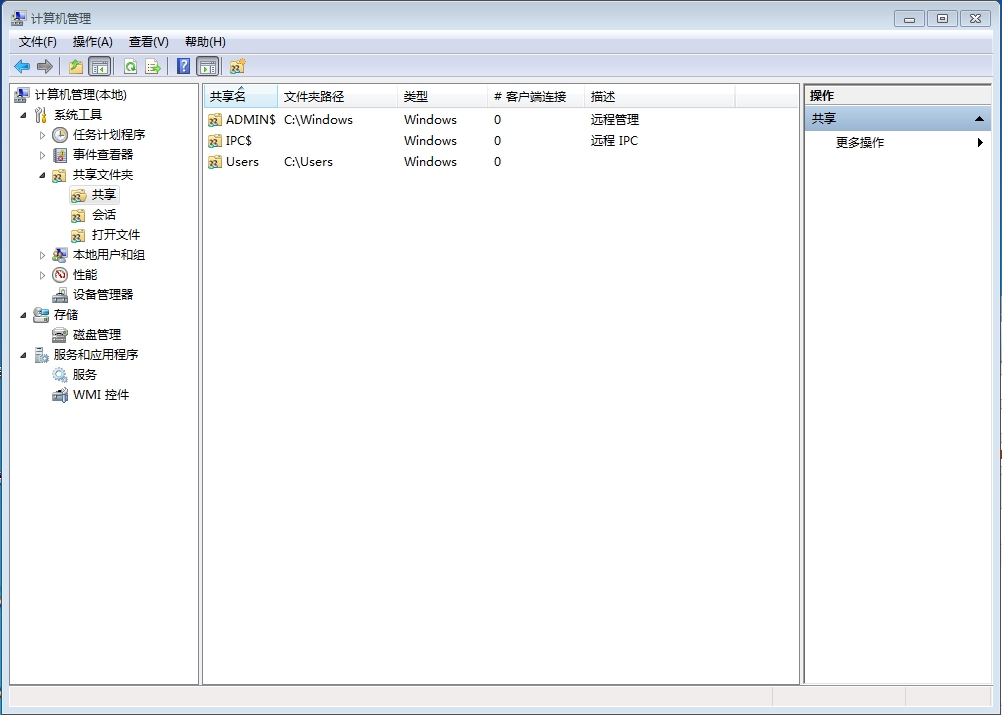
Task: Click the C:\Windows folder path cell
Action: point(318,119)
